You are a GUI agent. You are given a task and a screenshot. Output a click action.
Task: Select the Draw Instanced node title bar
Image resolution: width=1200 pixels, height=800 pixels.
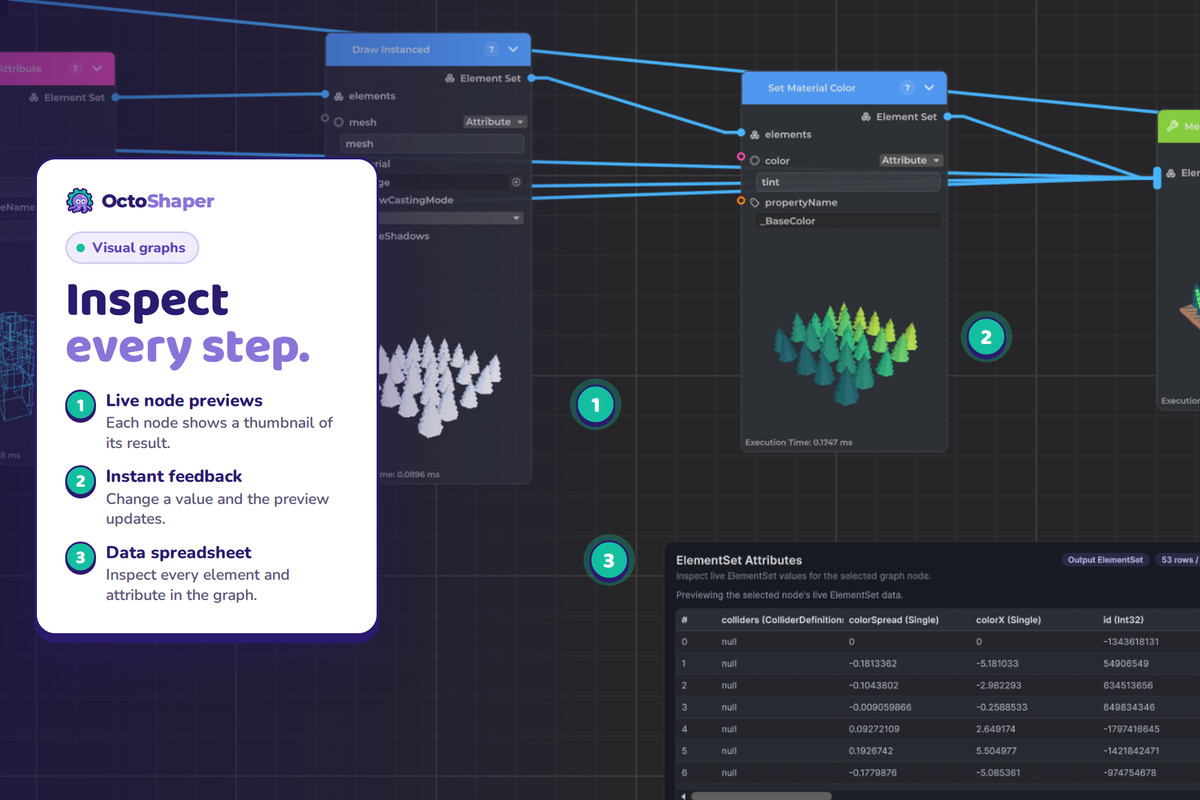(428, 49)
